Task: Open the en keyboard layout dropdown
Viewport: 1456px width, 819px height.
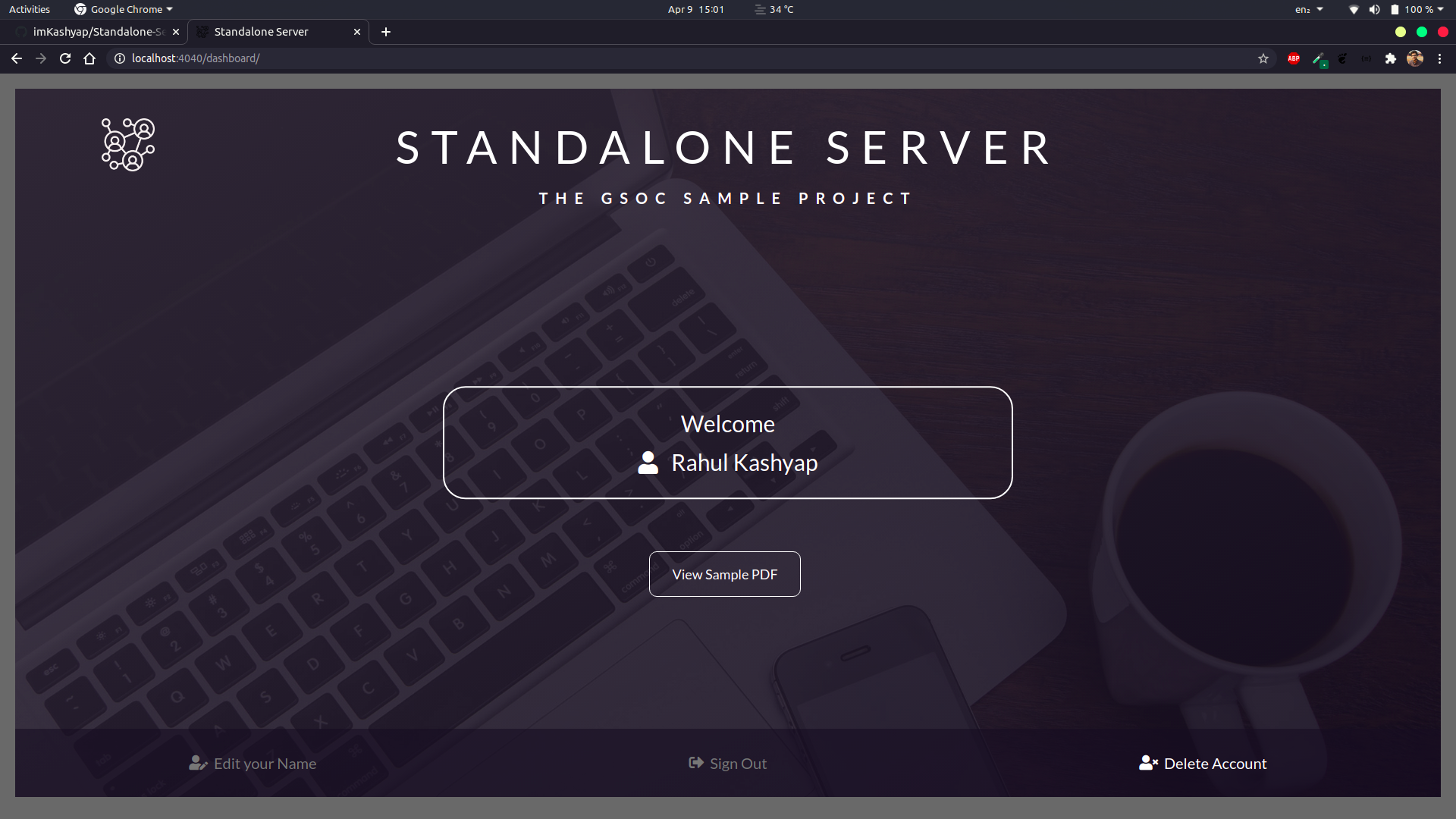Action: (1308, 9)
